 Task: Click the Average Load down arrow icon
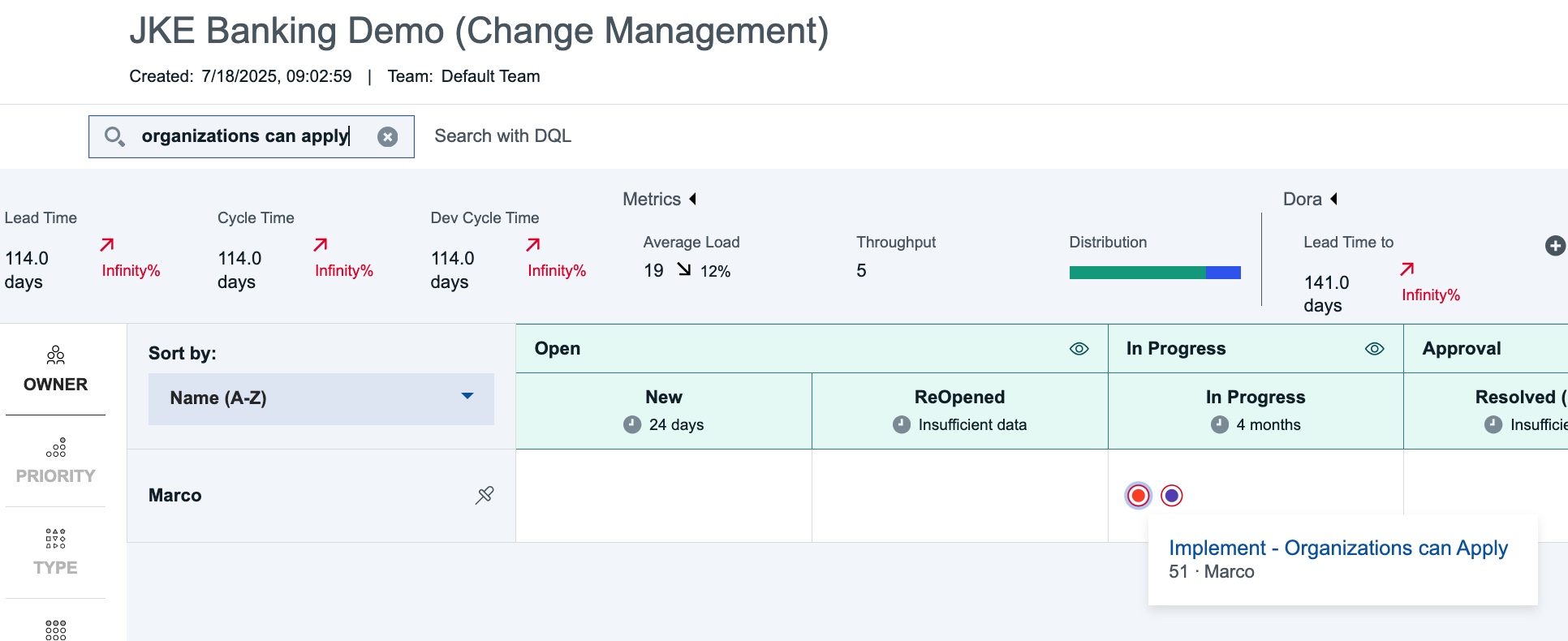click(x=684, y=269)
